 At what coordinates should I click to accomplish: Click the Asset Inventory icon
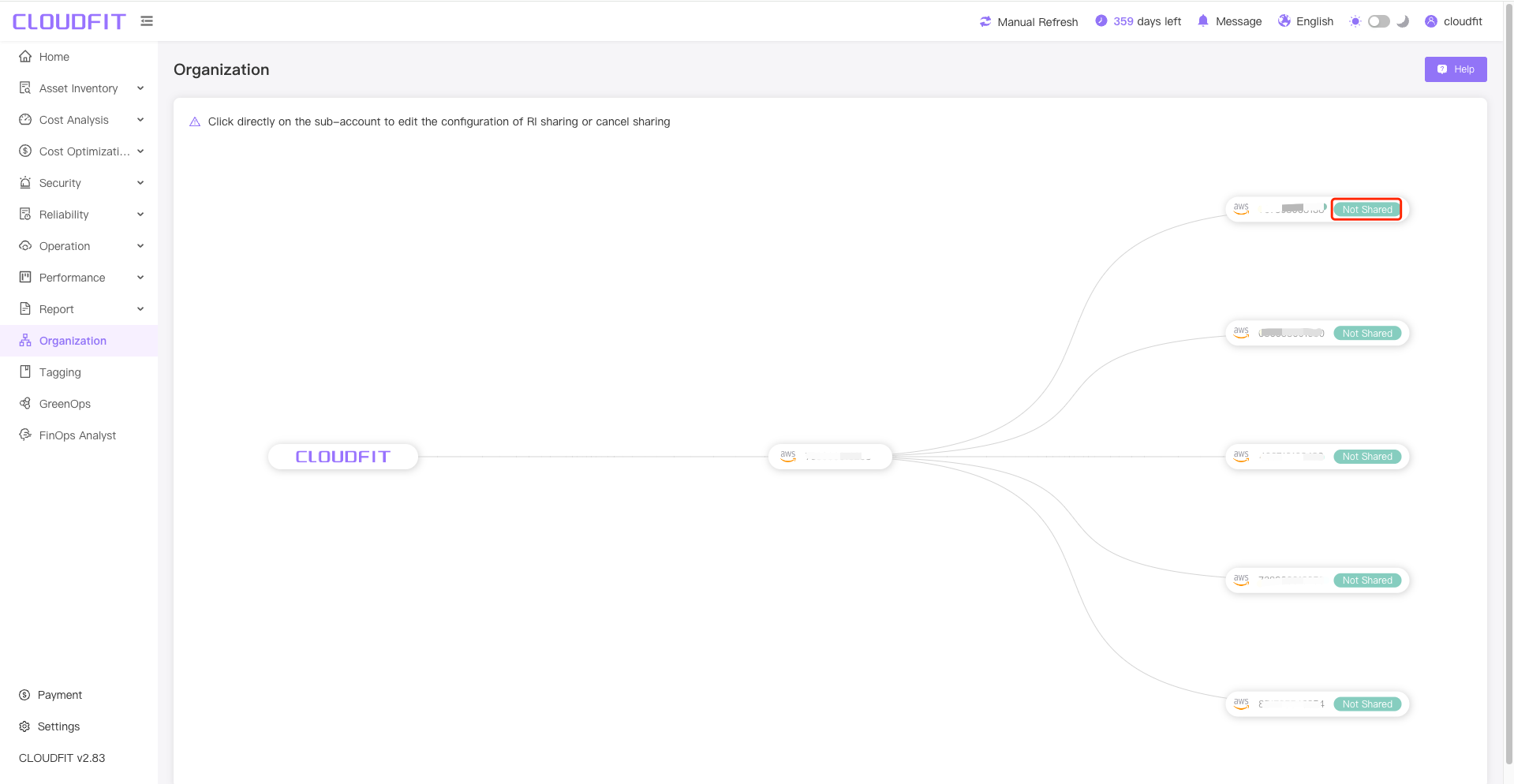tap(25, 88)
